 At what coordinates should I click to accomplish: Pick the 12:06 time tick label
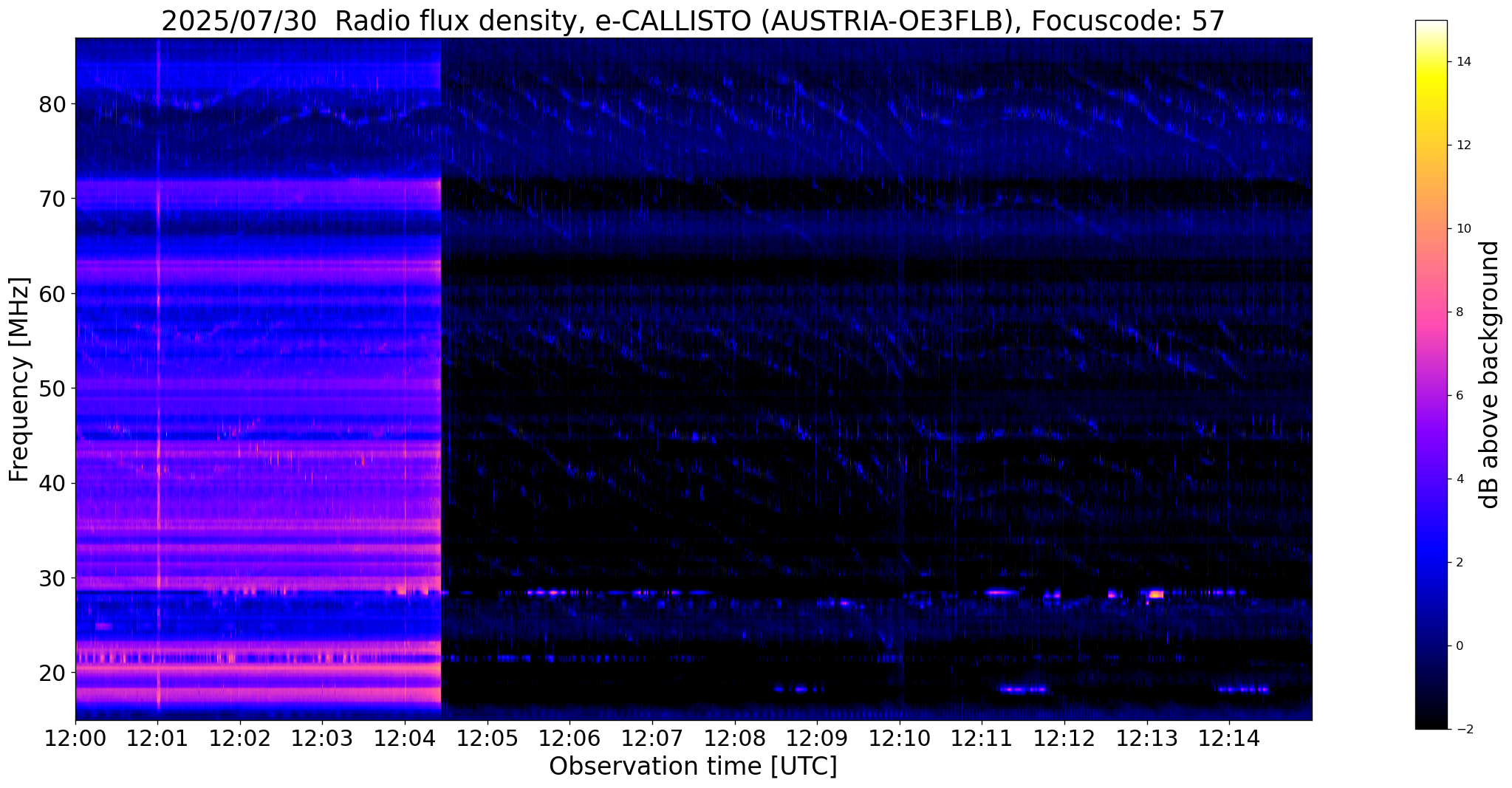tap(569, 739)
